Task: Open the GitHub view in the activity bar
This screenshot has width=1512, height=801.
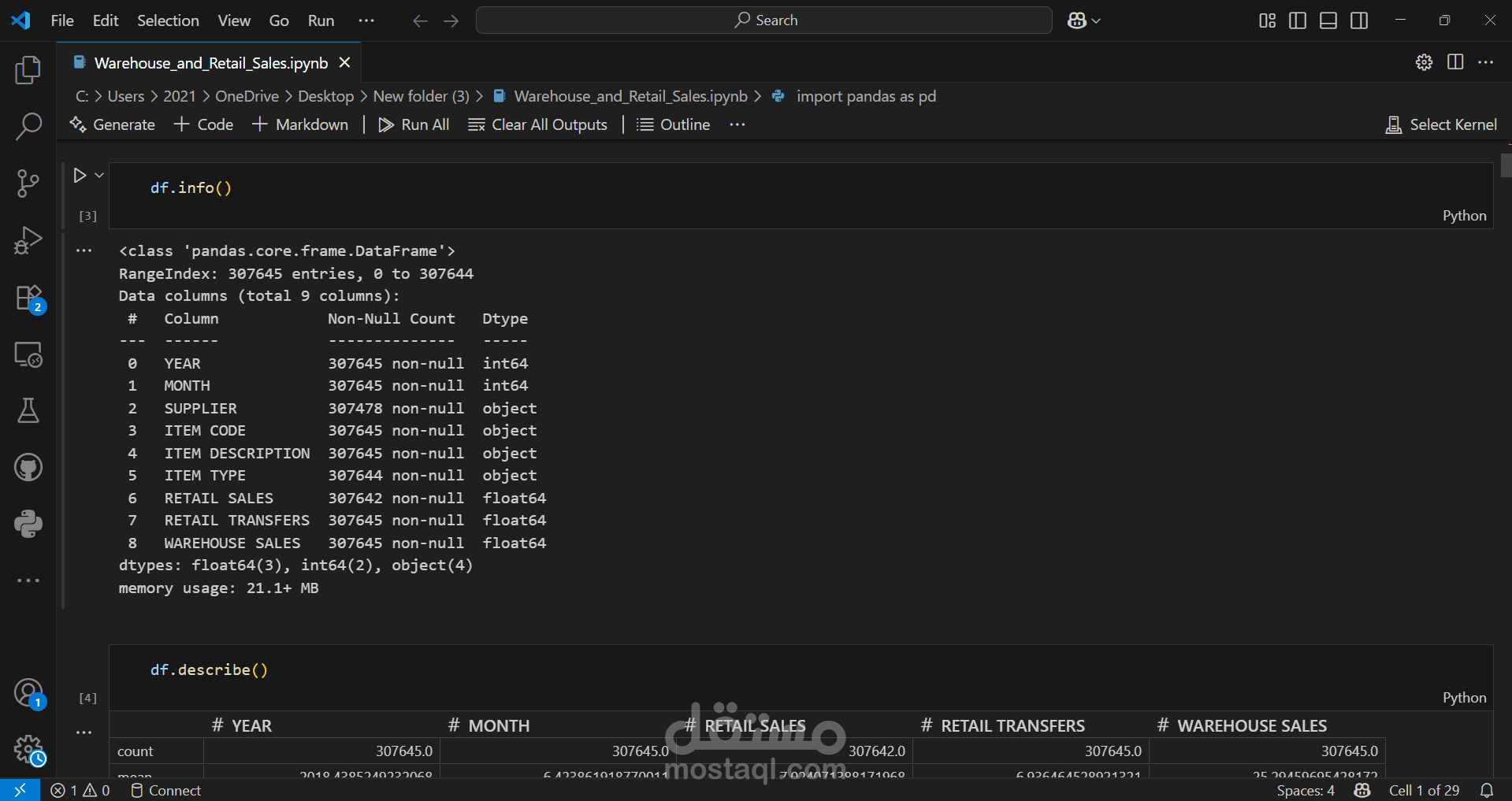Action: tap(28, 467)
